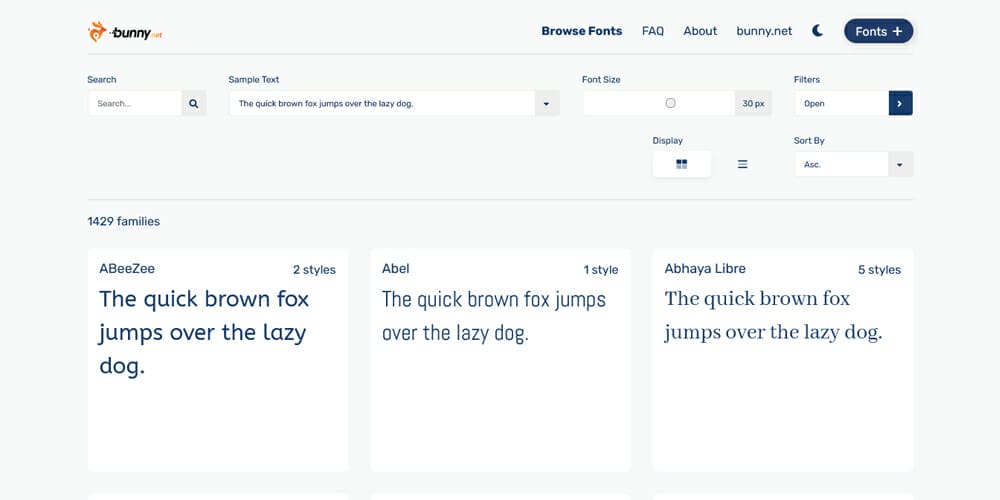The image size is (1000, 500).
Task: Click the Abel sample text preview
Action: 494,316
